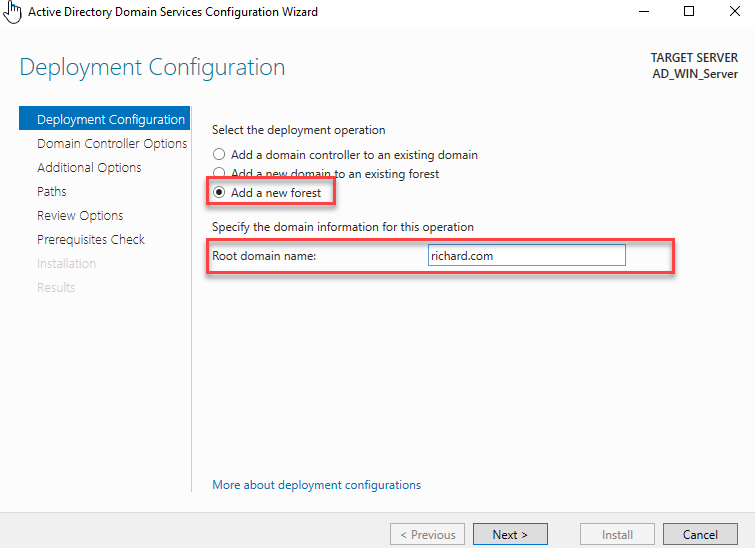Open the Additional Options step
The height and width of the screenshot is (548, 755).
[89, 168]
